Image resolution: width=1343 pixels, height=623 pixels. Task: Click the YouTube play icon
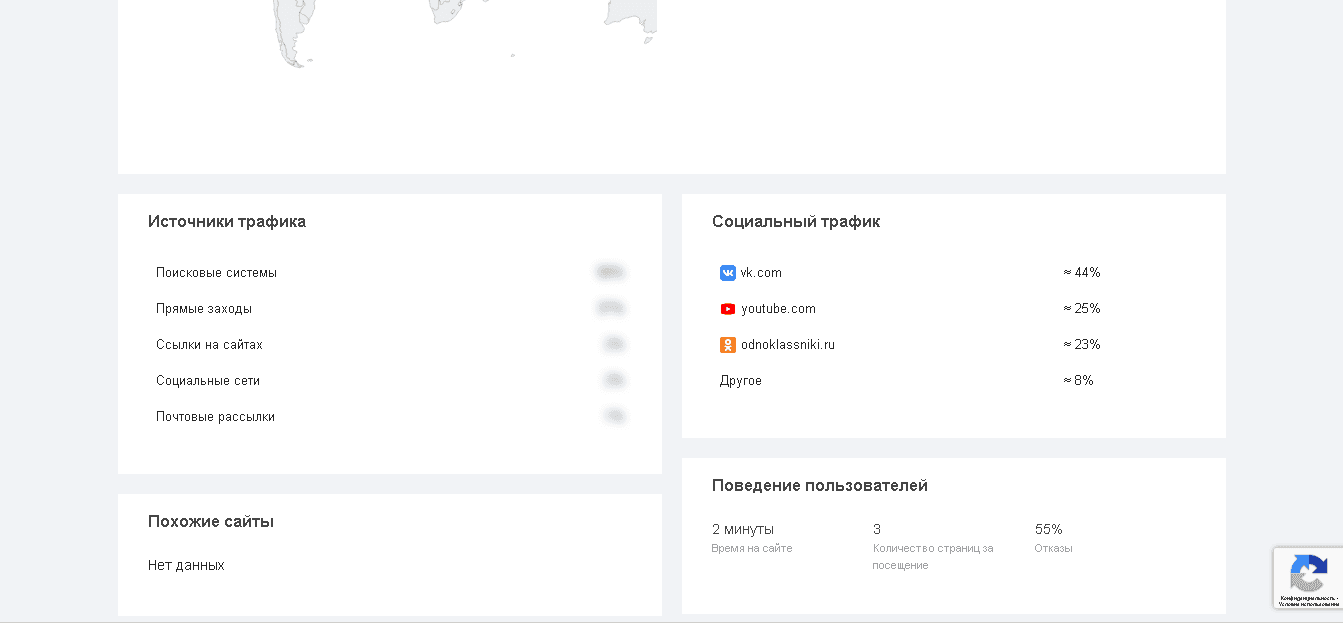(x=727, y=309)
